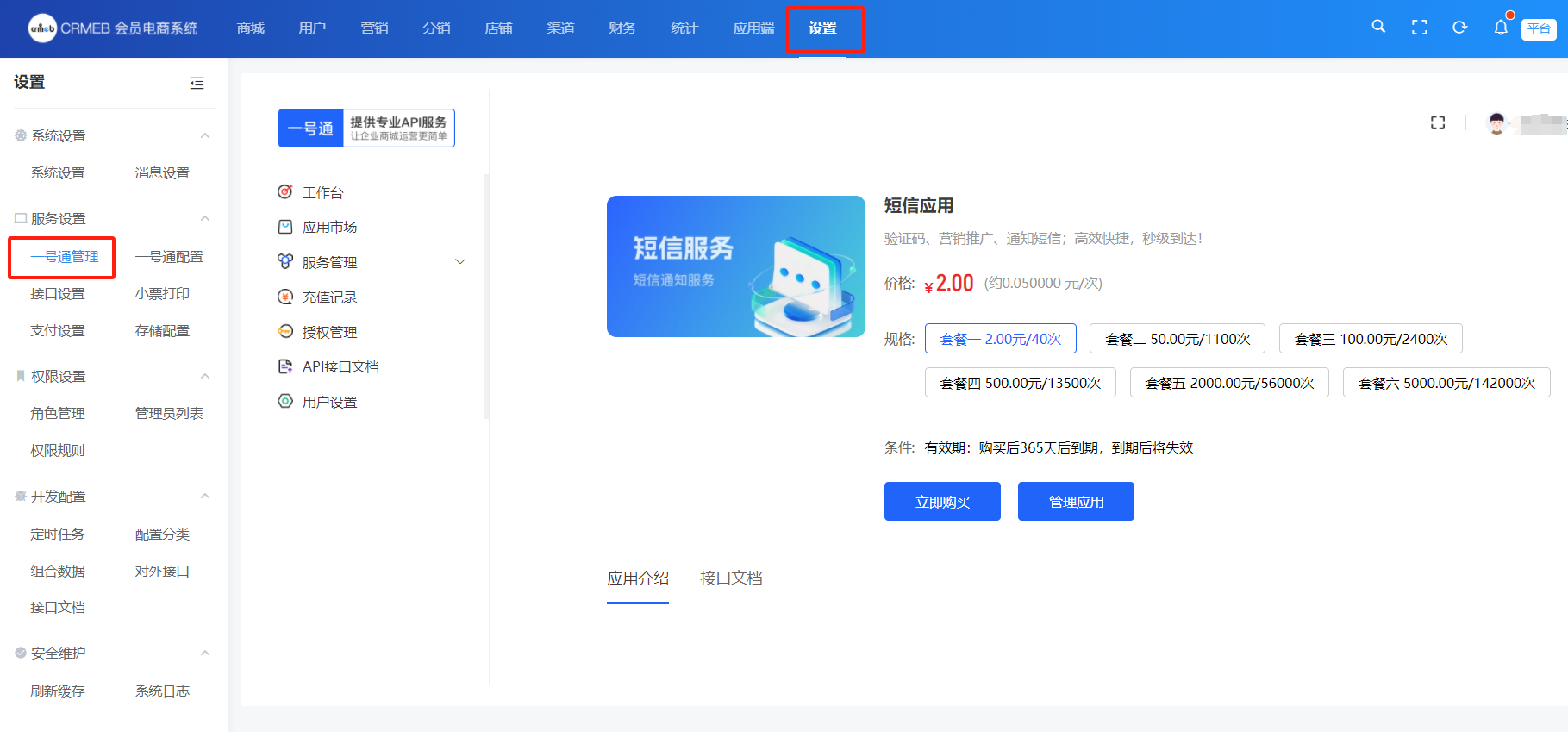Collapse the 系统设置 sidebar group
The height and width of the screenshot is (732, 1568).
pos(205,135)
